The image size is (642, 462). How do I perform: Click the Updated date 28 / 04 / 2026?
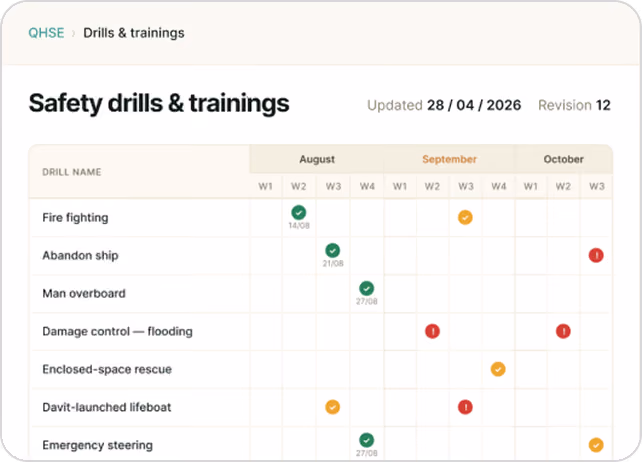(x=474, y=105)
